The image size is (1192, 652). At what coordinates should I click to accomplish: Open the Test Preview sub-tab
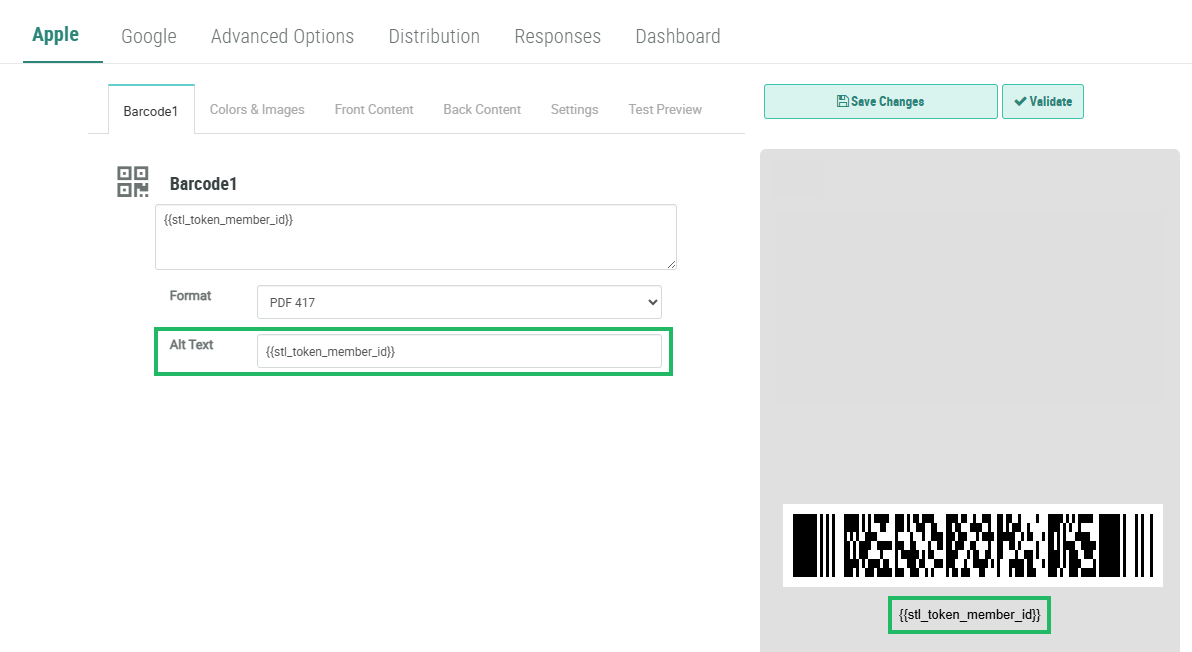pos(665,110)
